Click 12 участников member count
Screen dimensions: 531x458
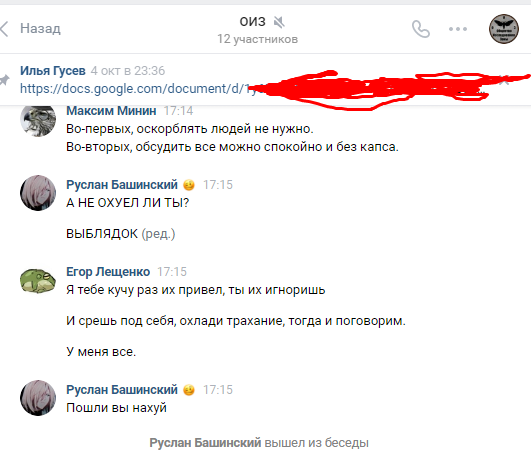point(257,39)
